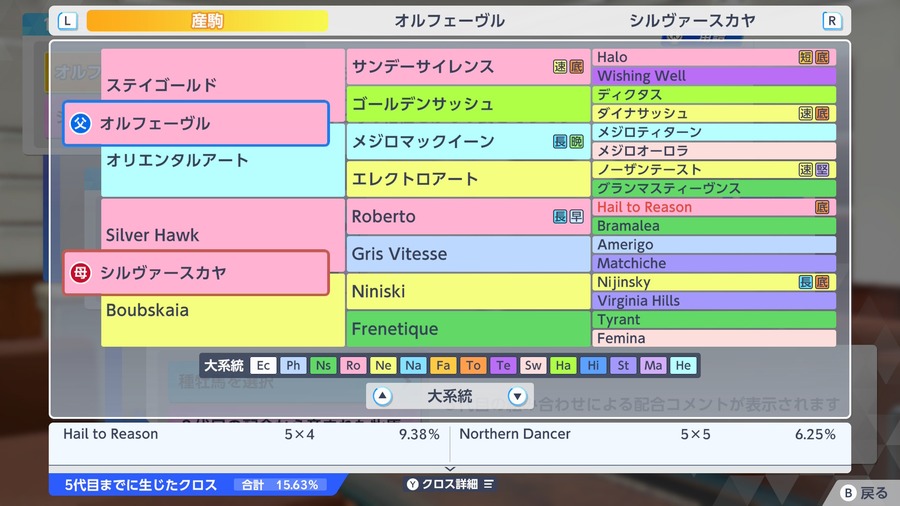Select メジロマックイーン ancestor cell

pos(468,141)
